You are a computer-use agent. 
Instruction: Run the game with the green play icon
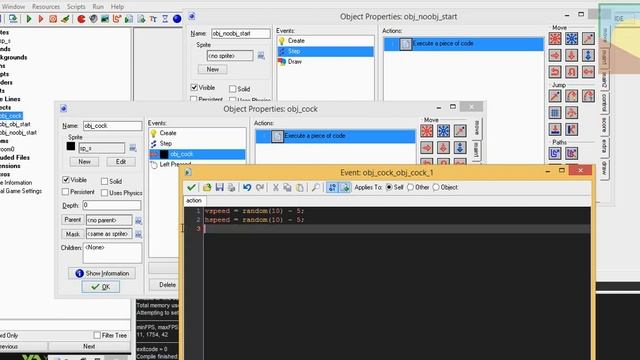pos(29,19)
